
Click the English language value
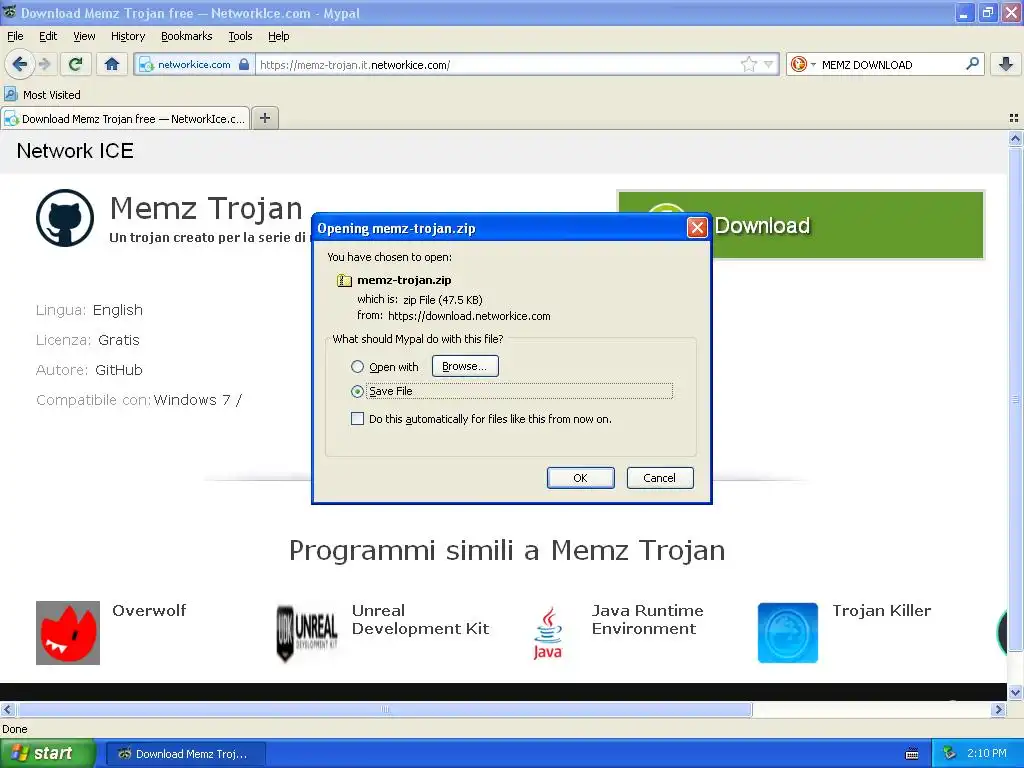(x=118, y=310)
